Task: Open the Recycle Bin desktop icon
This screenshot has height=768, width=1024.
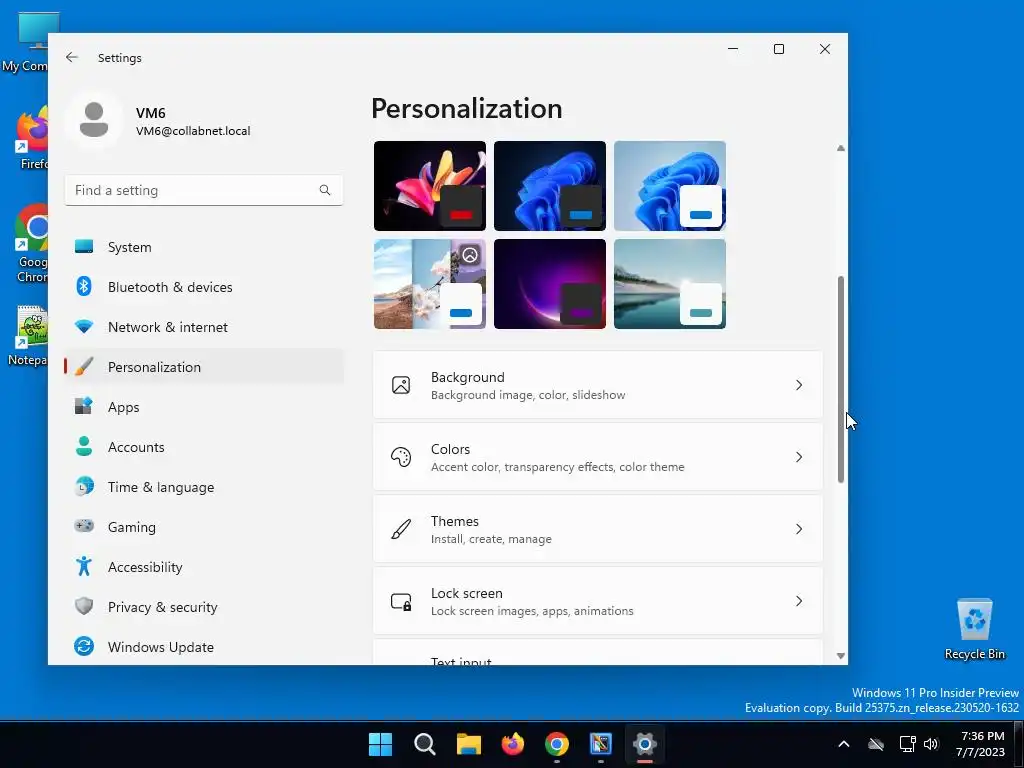Action: (x=974, y=628)
